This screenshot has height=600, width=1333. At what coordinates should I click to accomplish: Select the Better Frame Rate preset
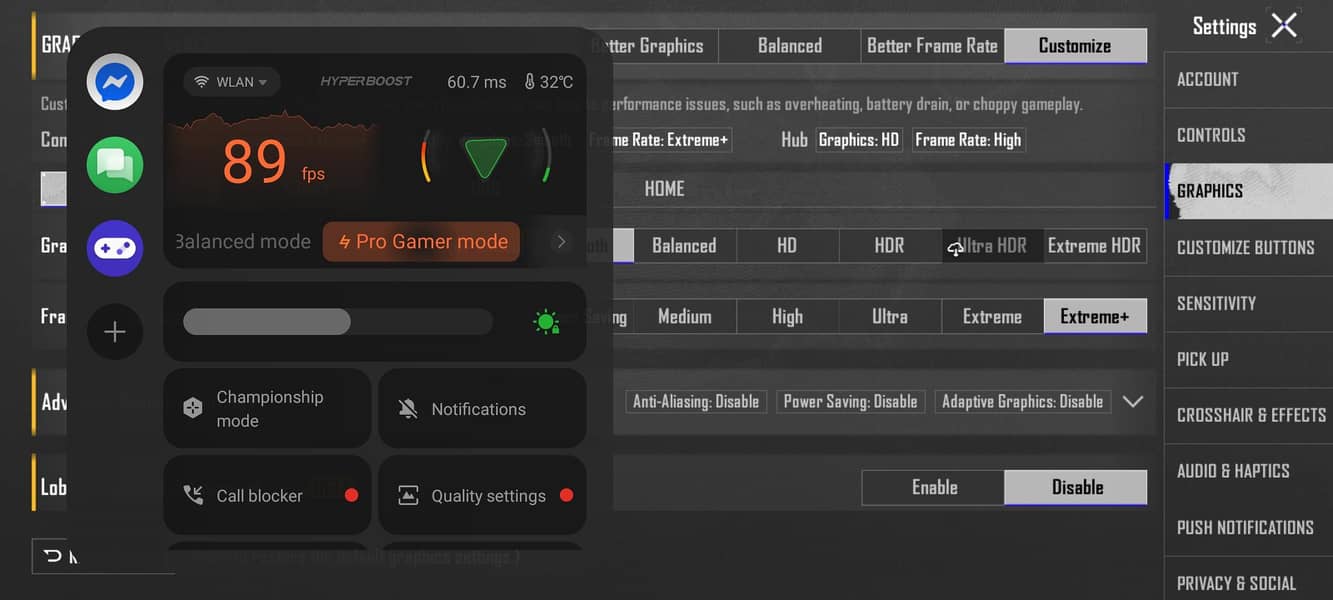pyautogui.click(x=932, y=46)
